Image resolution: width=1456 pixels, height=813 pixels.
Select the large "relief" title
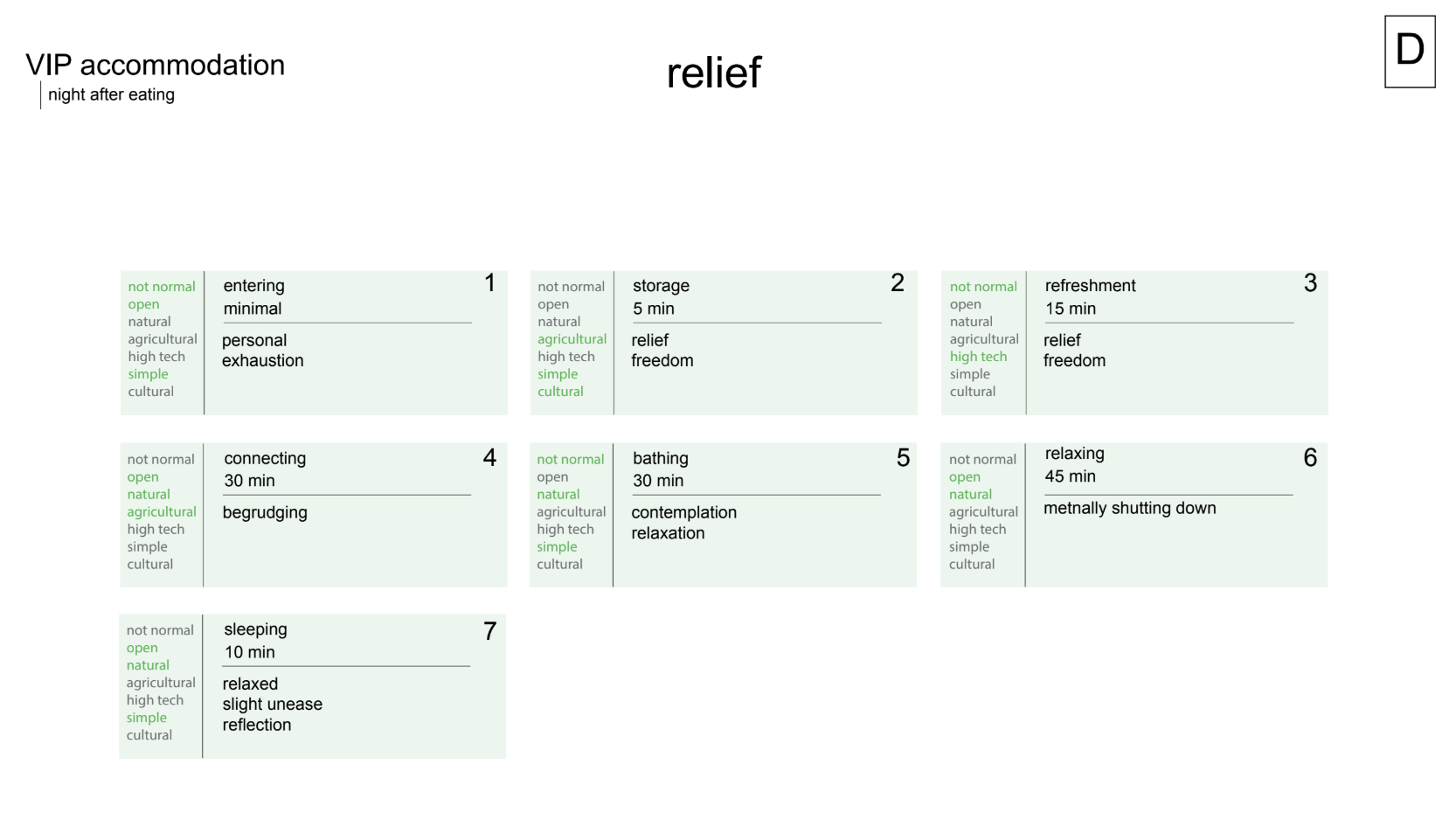click(x=713, y=73)
